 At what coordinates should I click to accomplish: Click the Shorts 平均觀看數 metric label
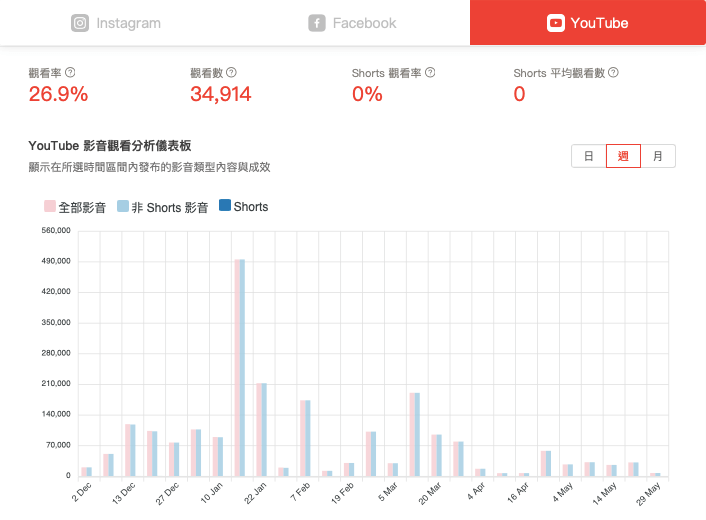559,73
